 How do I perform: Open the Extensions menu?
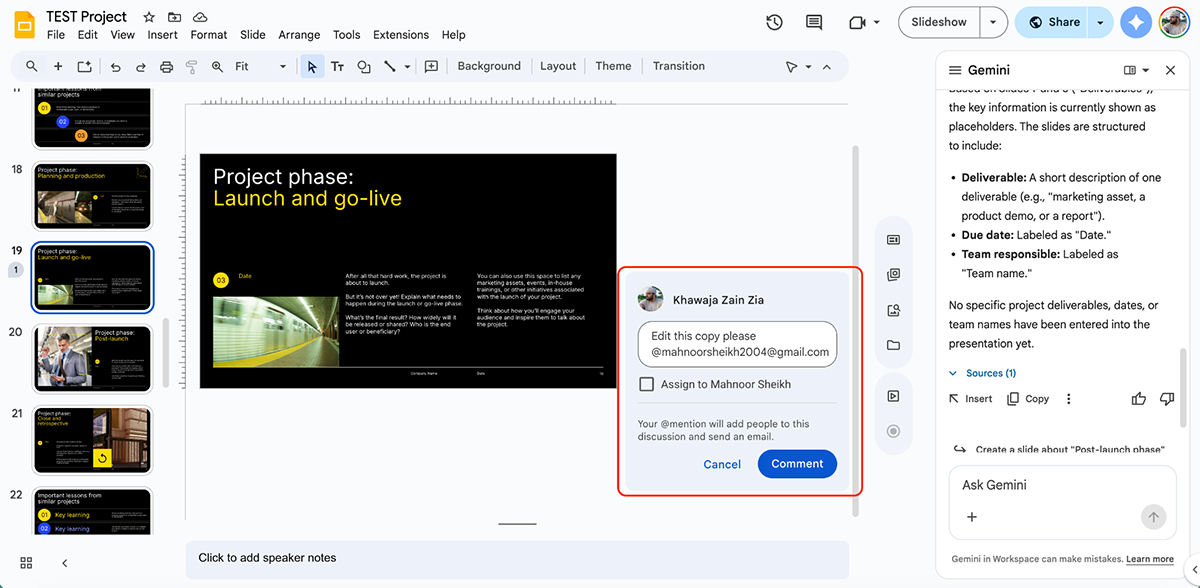point(400,34)
